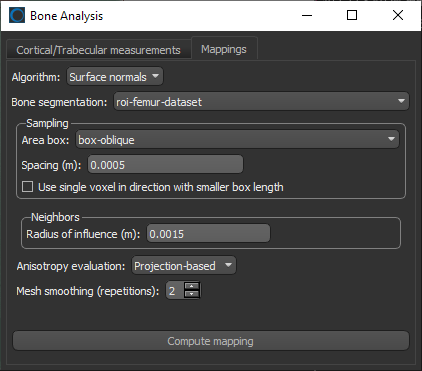Open the Area box dropdown box-oblique
The image size is (422, 371).
point(237,140)
